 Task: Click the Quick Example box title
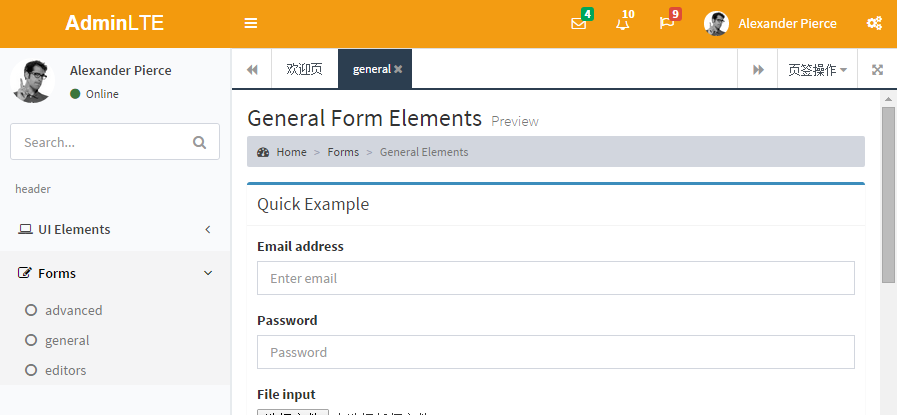(x=313, y=204)
